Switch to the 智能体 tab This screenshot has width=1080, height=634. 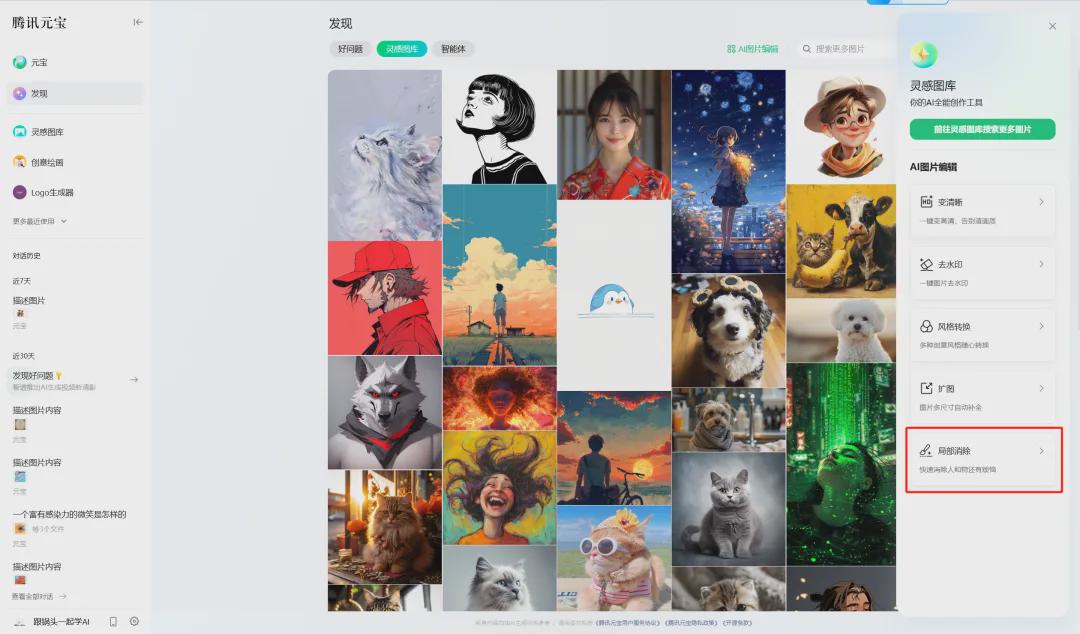point(453,49)
